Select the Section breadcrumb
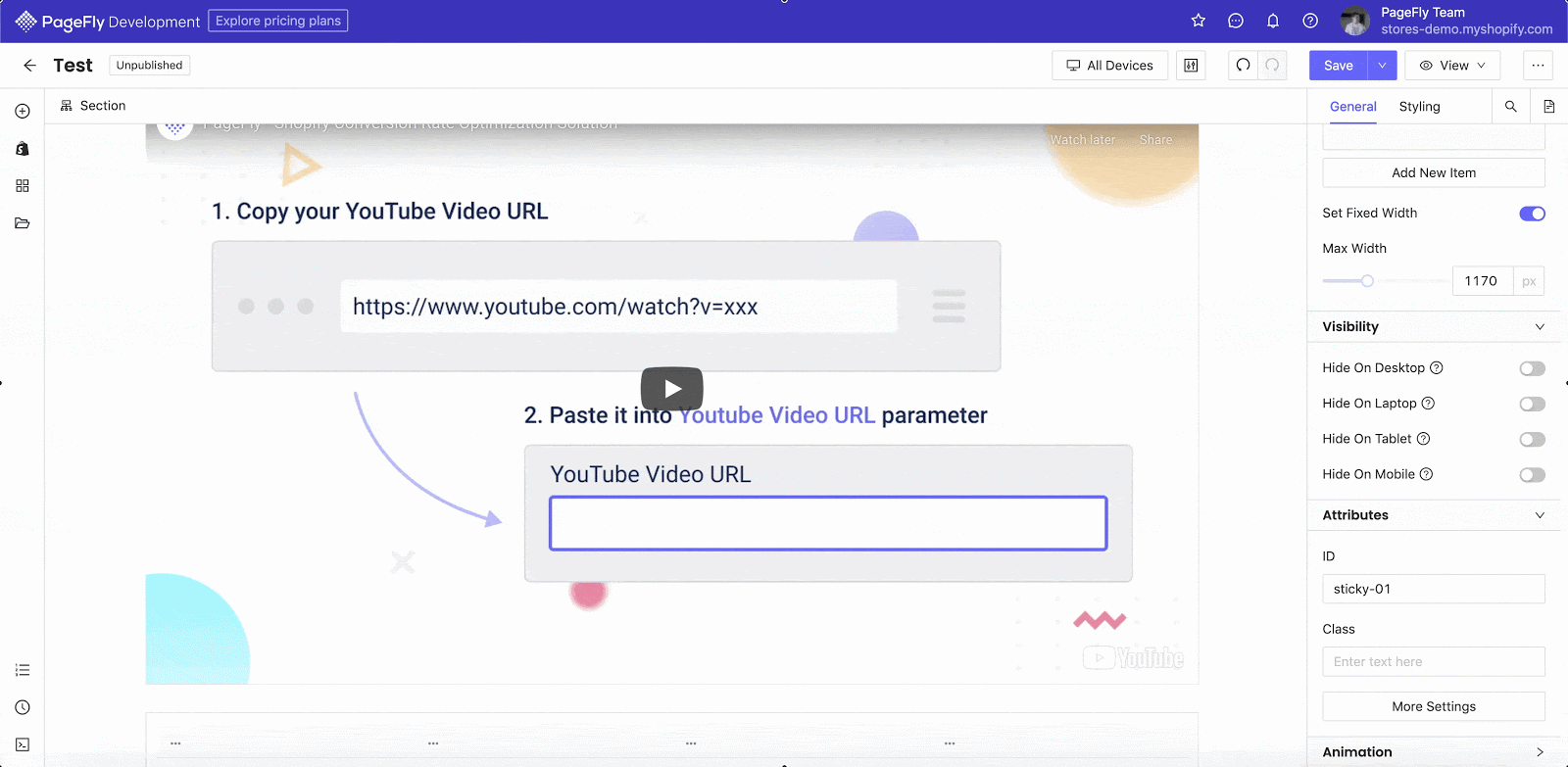 click(93, 106)
